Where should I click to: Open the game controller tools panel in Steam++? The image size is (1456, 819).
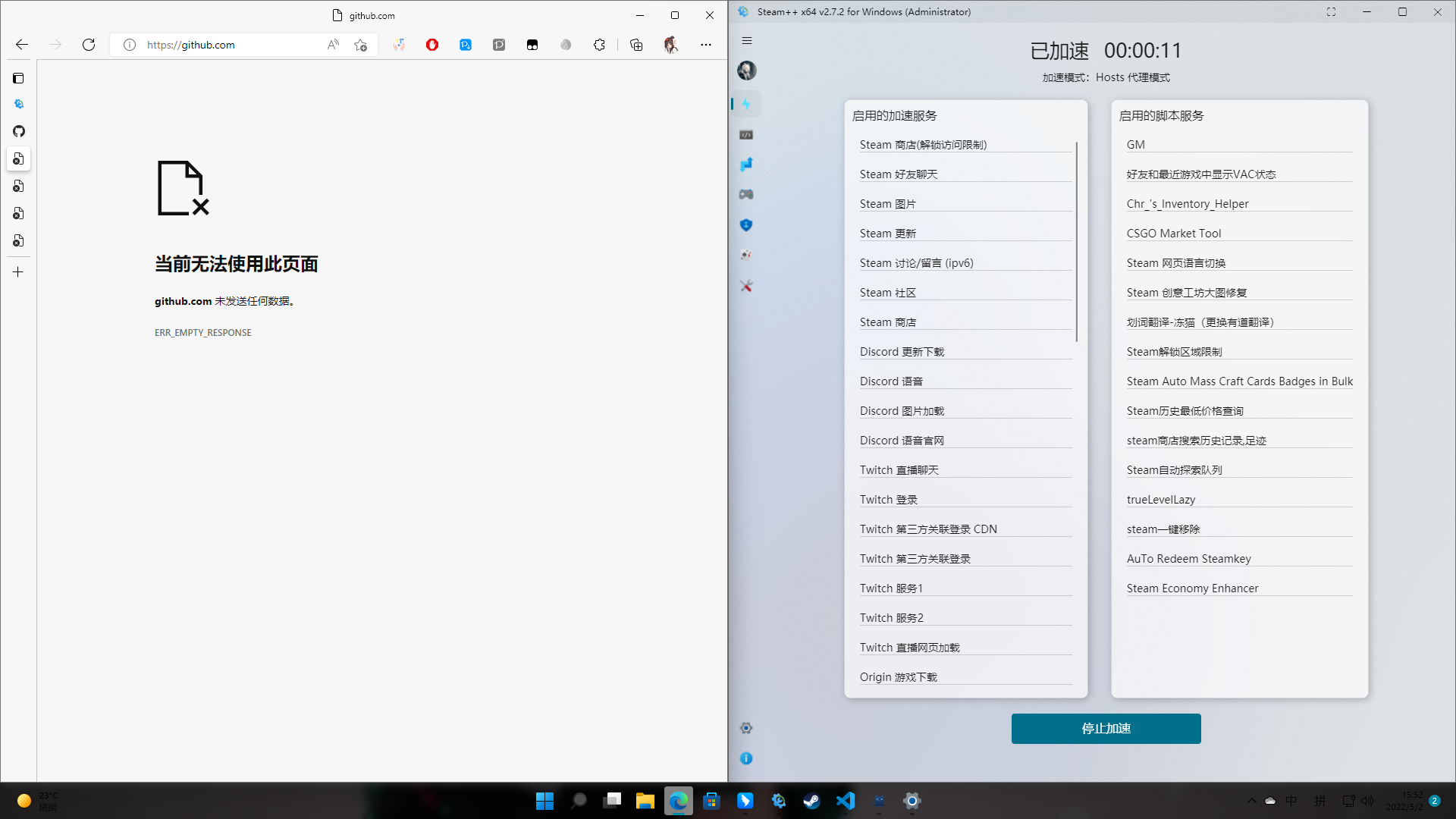click(x=747, y=194)
